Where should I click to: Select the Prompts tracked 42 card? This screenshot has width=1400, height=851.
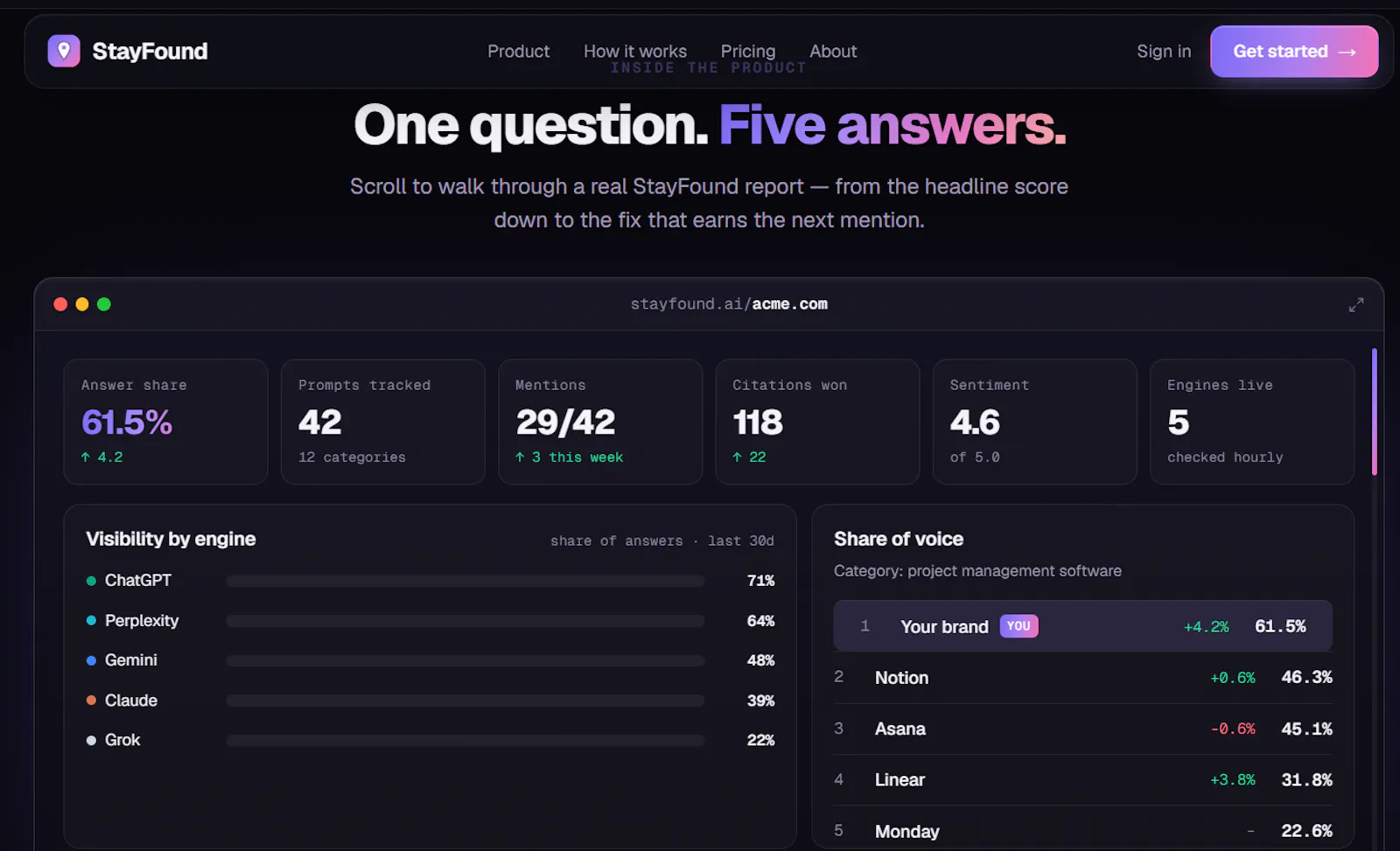click(382, 422)
